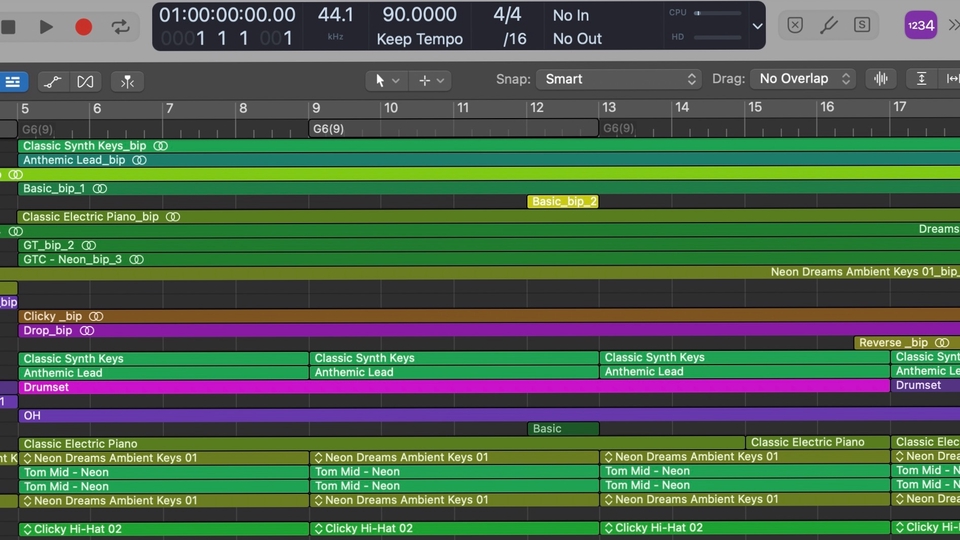Screen dimensions: 960x540
Task: Open the LCD display mode chevron menu
Action: pyautogui.click(x=757, y=26)
